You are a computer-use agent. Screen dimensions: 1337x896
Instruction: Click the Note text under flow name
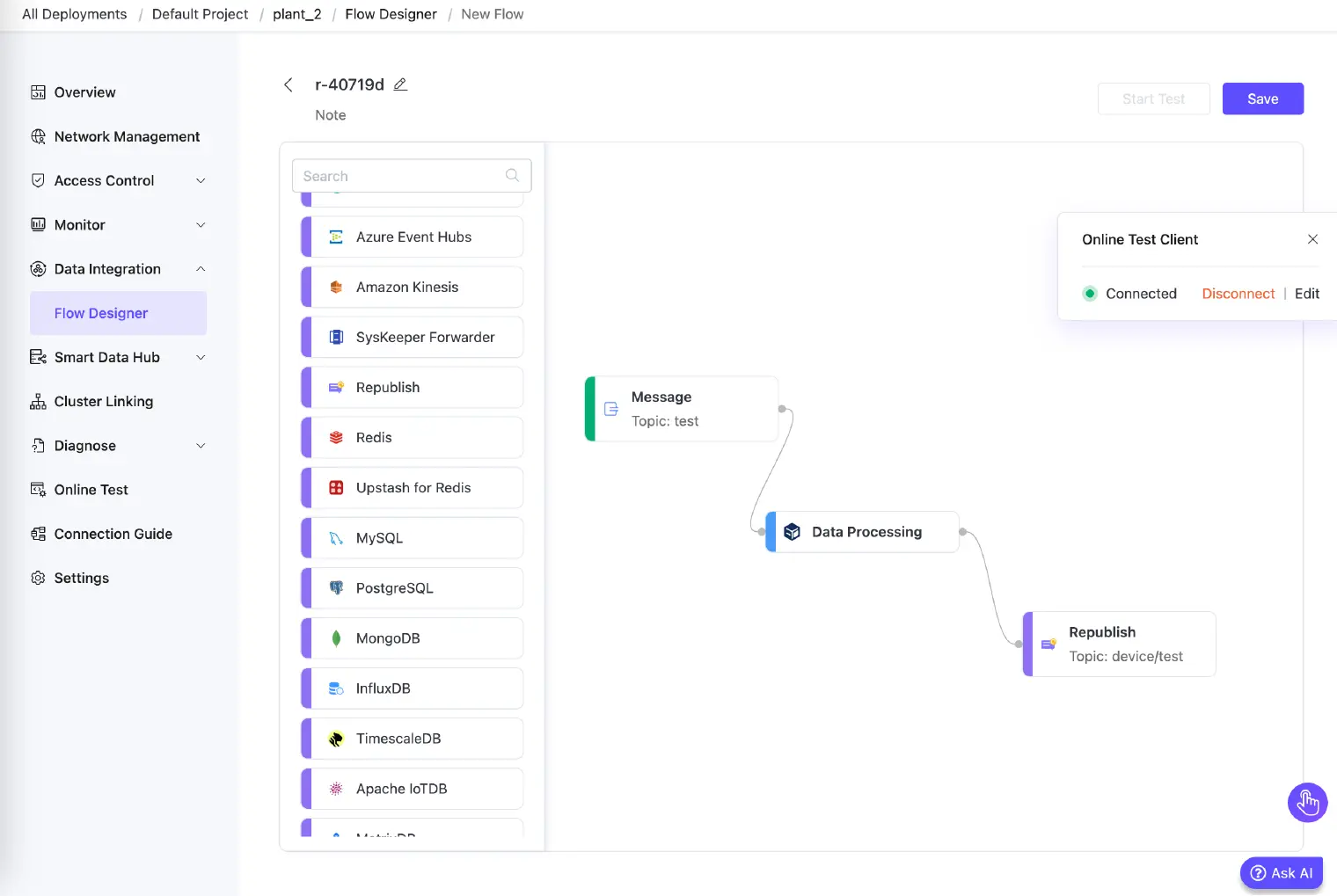[331, 115]
